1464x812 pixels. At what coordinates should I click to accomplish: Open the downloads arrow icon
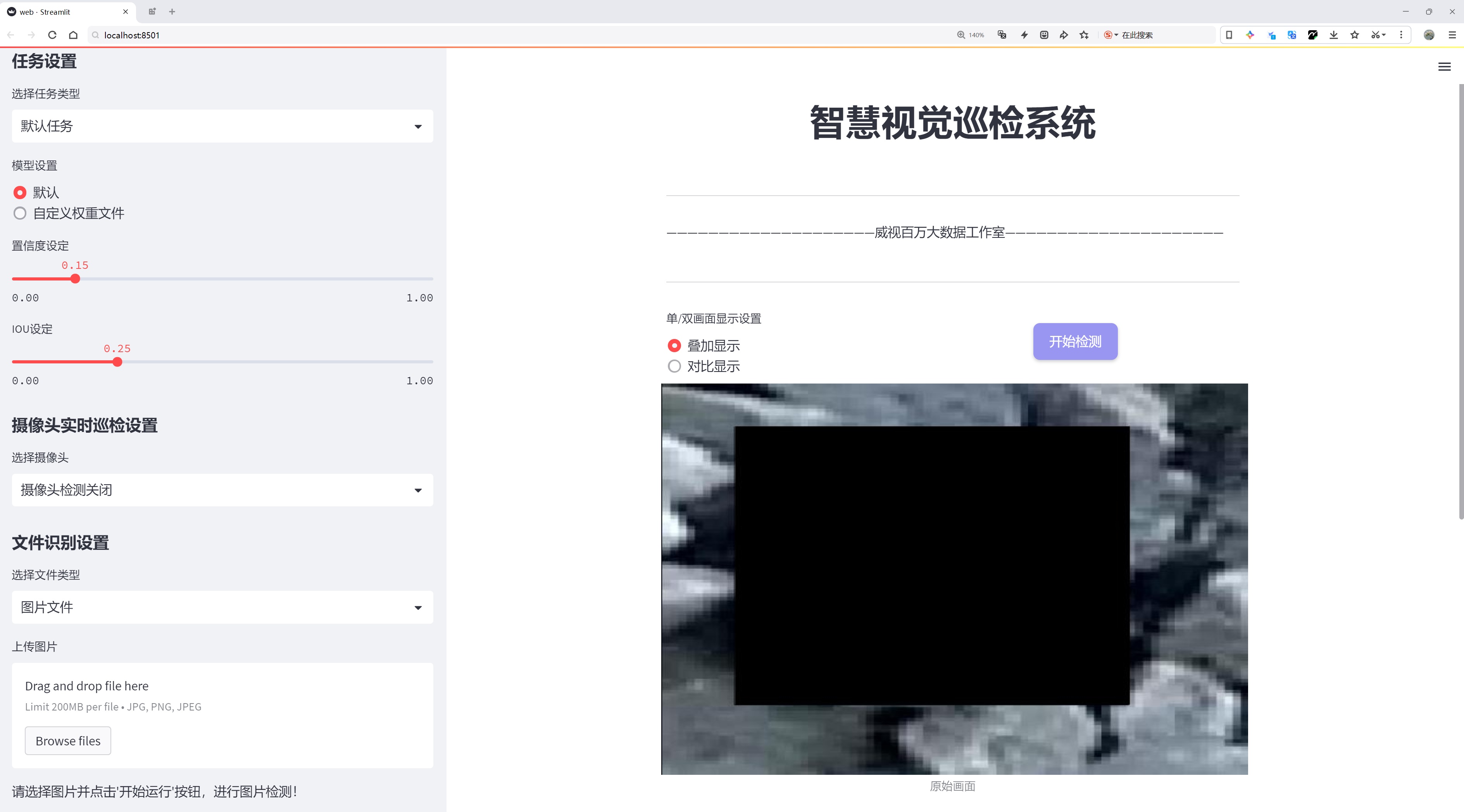point(1334,35)
